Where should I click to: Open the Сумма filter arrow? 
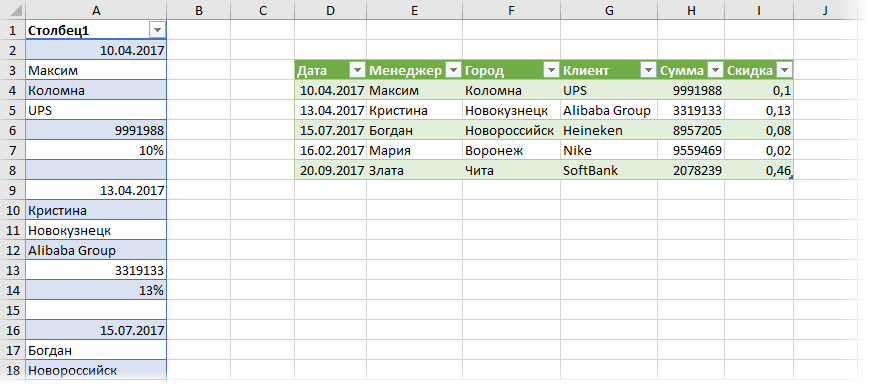(715, 70)
